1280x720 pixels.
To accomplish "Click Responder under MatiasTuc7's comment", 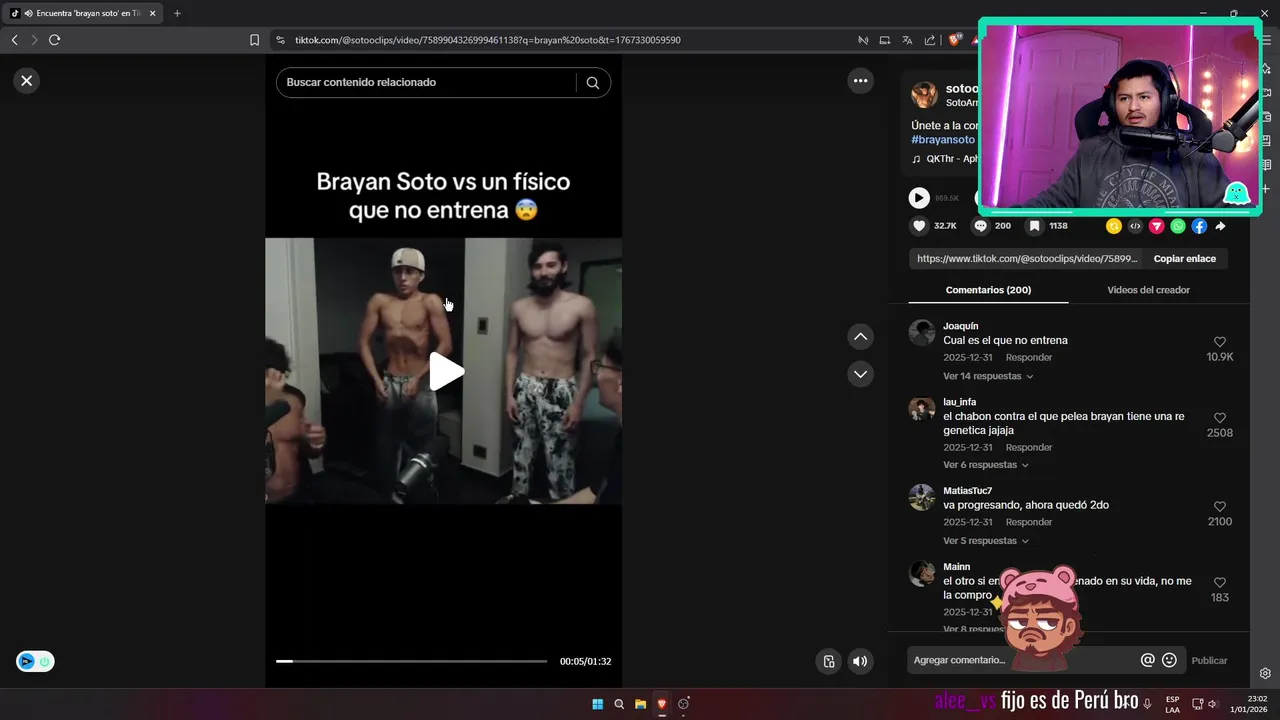I will point(1029,522).
